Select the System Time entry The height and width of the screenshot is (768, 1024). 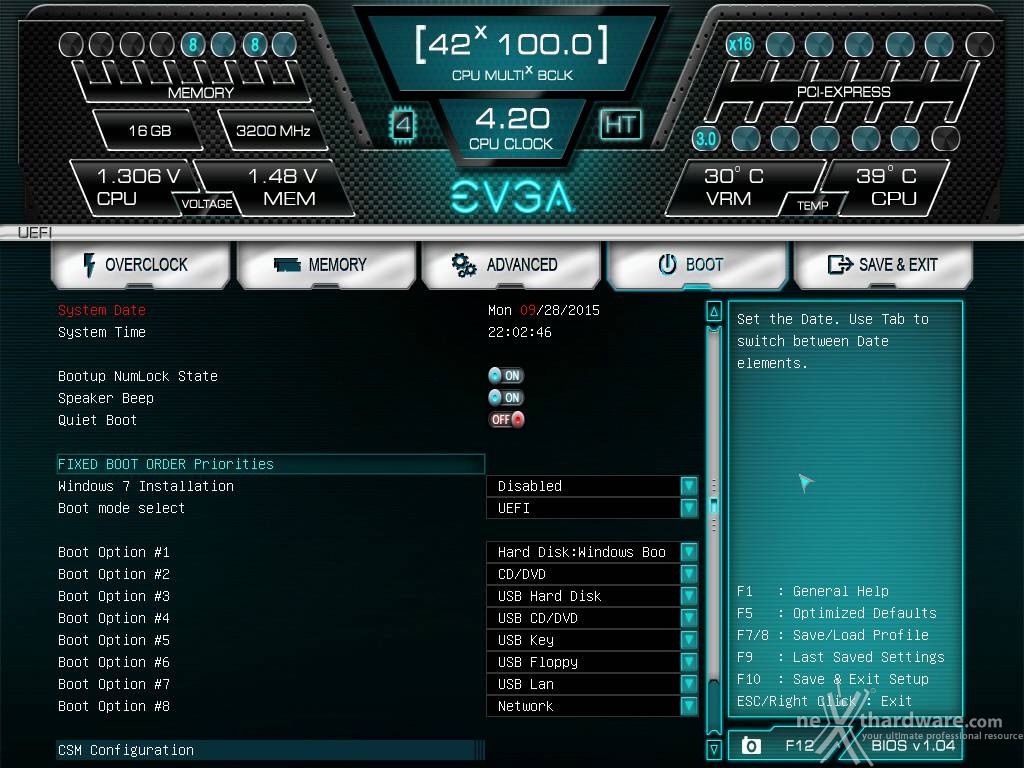click(x=102, y=332)
